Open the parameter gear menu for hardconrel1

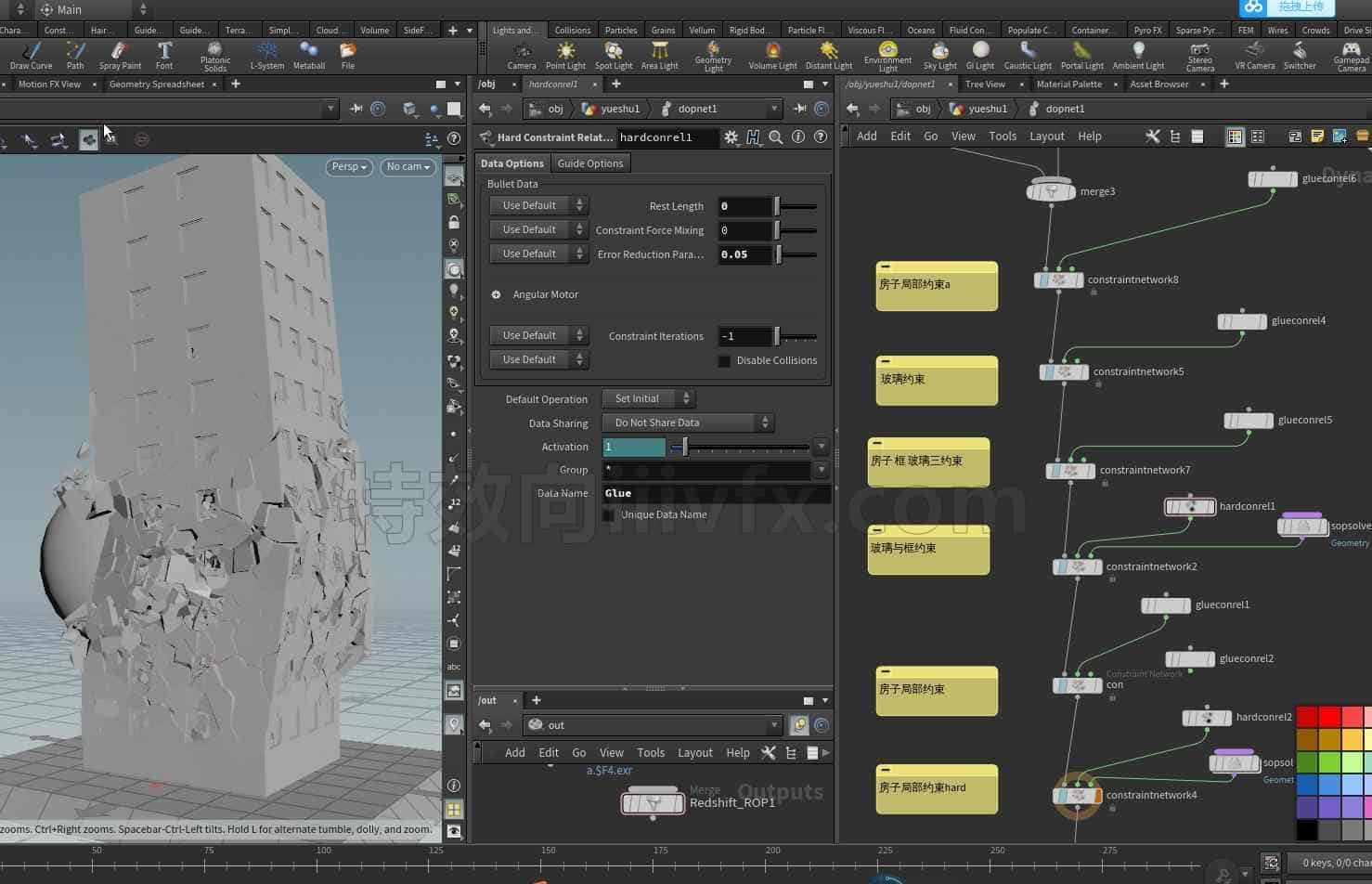click(731, 137)
